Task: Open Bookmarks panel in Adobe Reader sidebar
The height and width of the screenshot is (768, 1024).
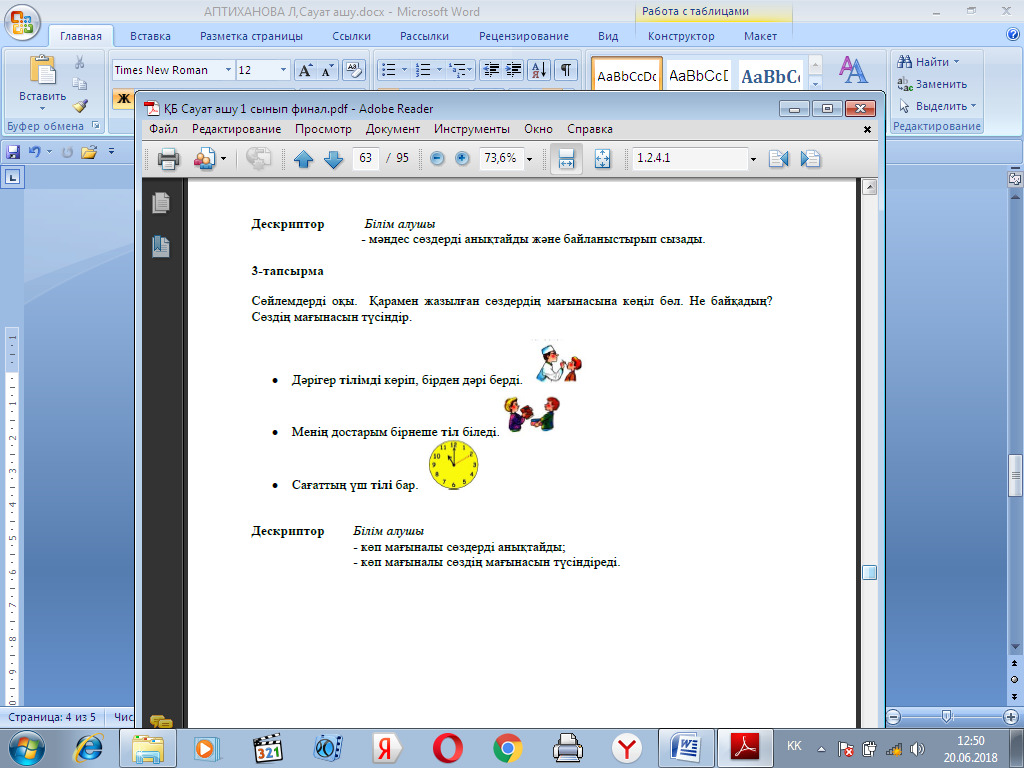Action: click(x=161, y=246)
